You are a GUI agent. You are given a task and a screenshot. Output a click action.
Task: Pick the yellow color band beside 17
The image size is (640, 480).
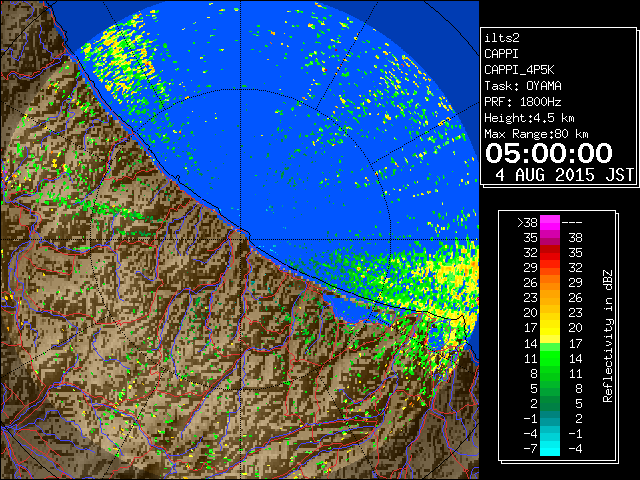pos(550,328)
